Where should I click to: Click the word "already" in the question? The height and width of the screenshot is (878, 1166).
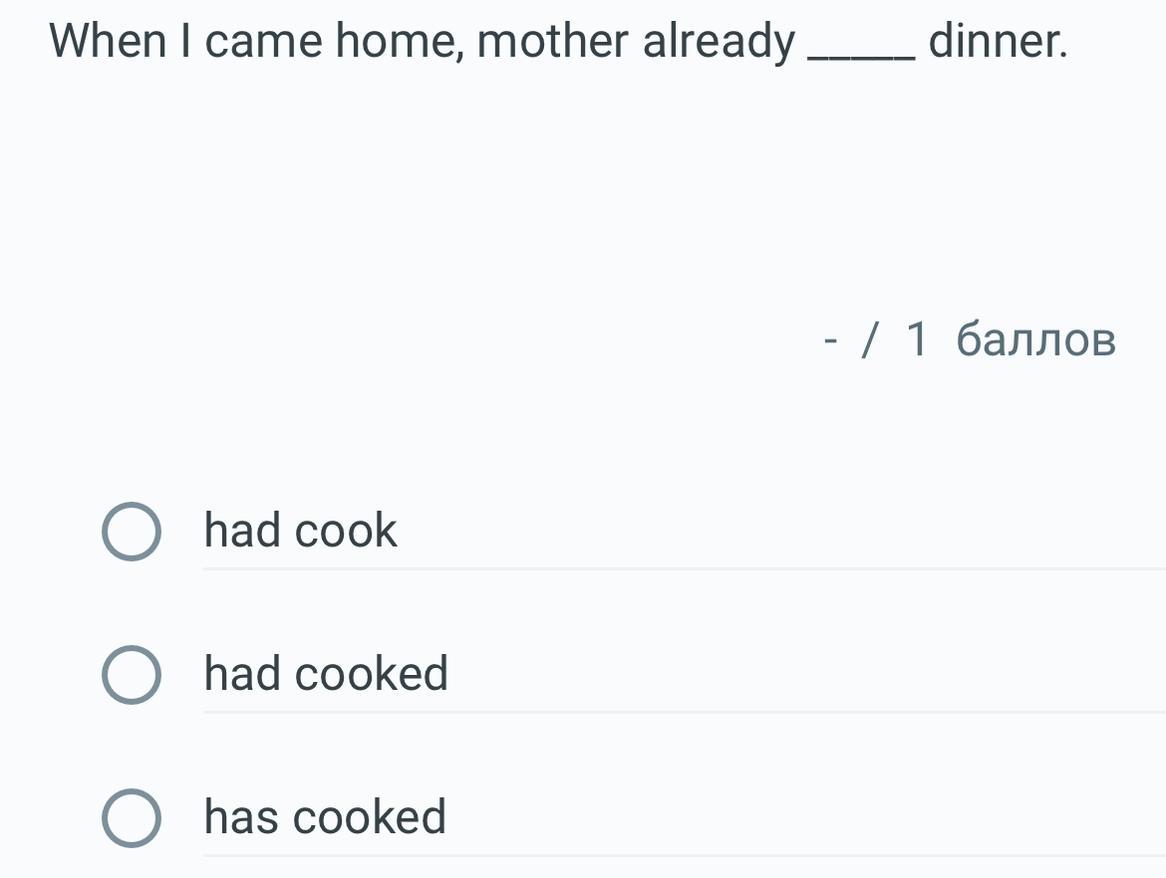[718, 44]
